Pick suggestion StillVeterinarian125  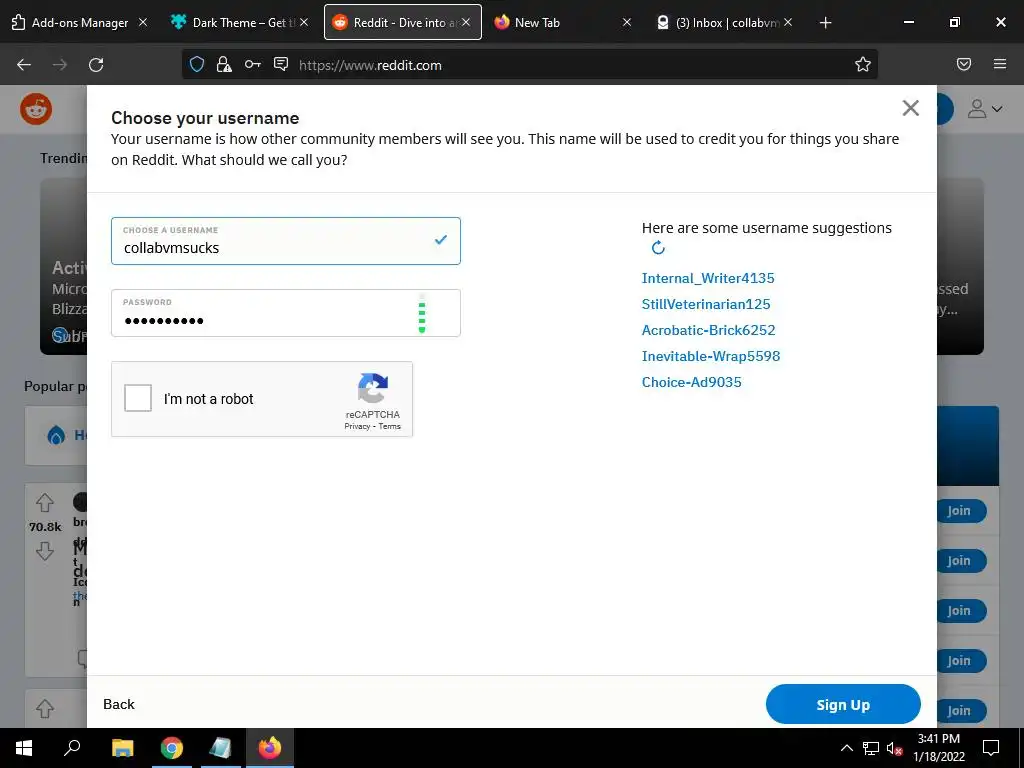coord(706,304)
